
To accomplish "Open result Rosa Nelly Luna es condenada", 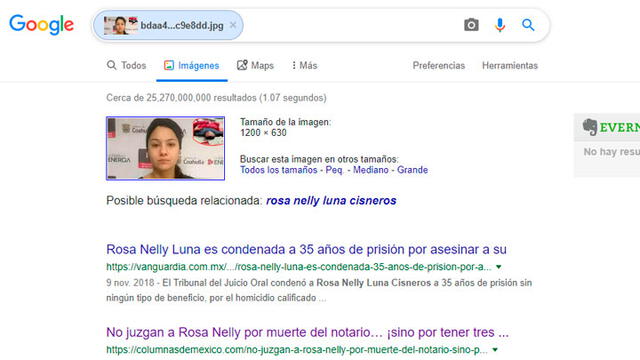I will pyautogui.click(x=306, y=249).
